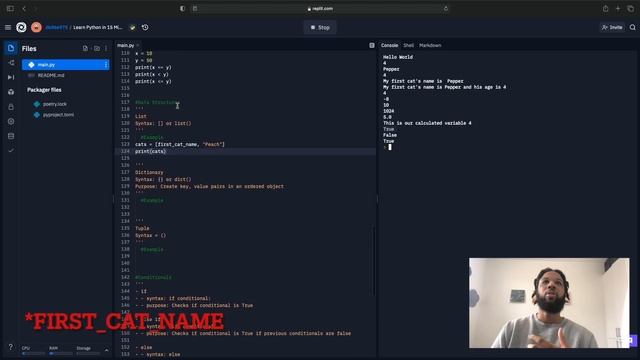Click the green verified checkmark badge

click(x=132, y=27)
